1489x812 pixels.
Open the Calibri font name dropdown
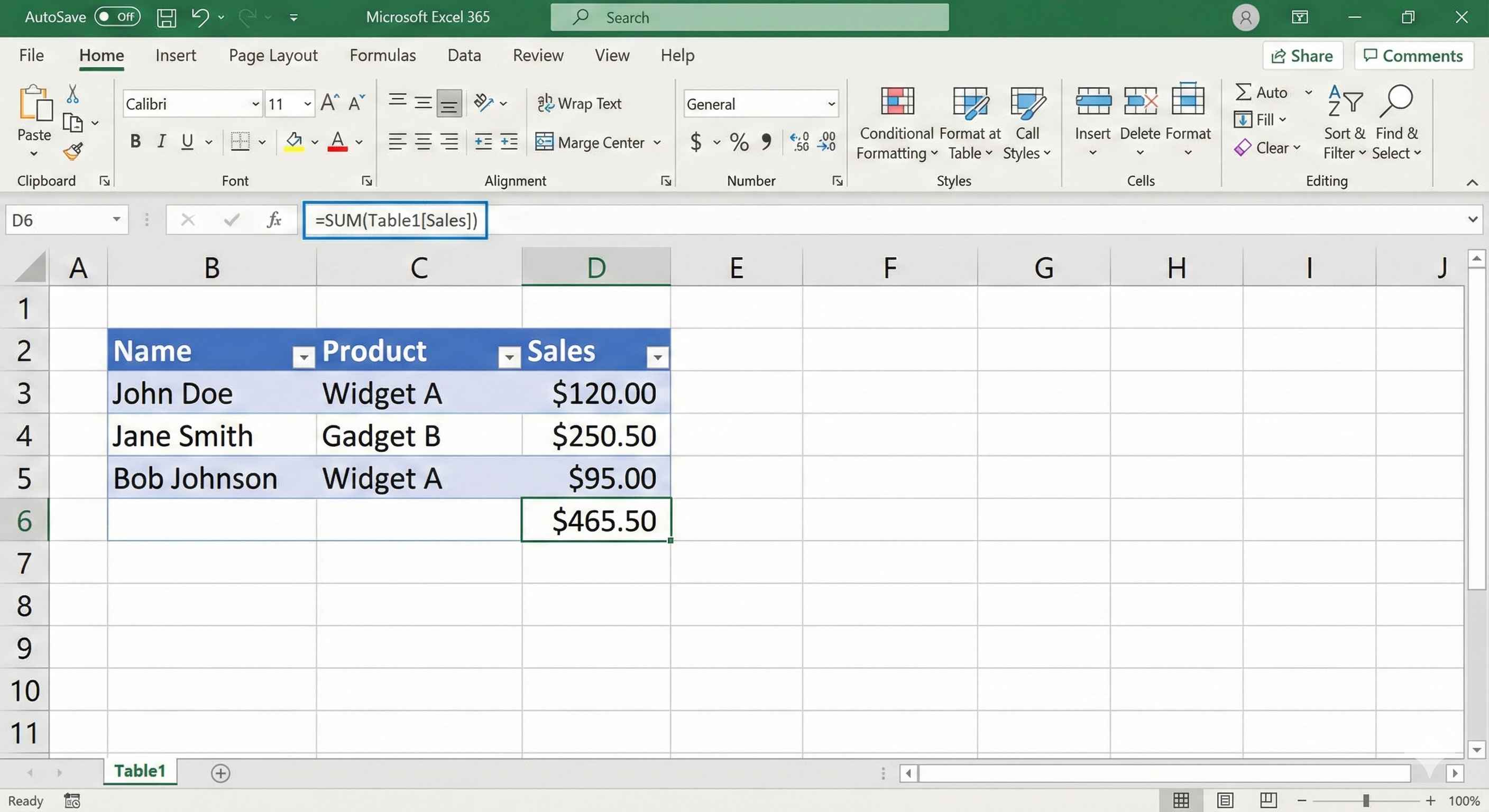[255, 104]
